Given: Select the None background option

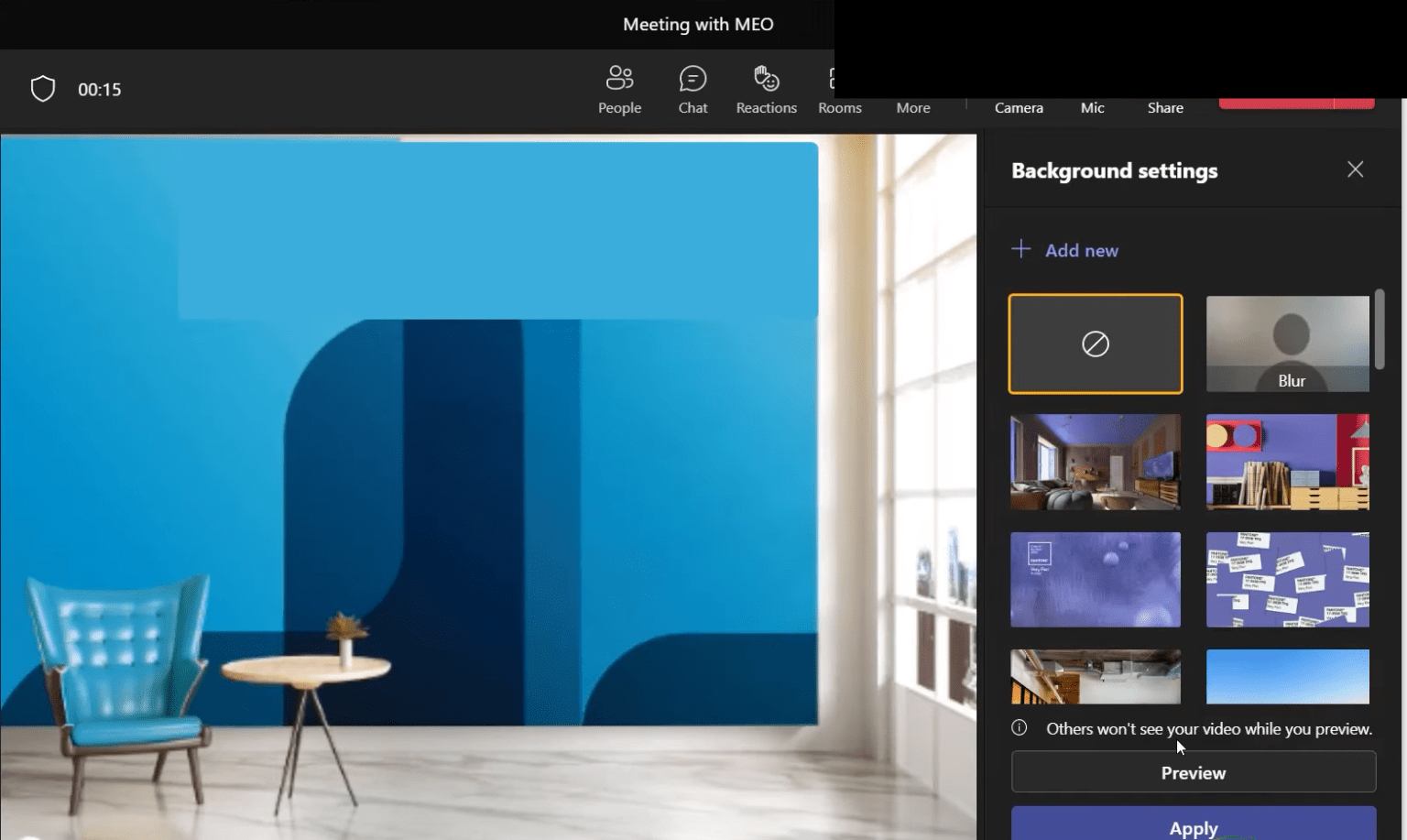Looking at the screenshot, I should 1095,344.
